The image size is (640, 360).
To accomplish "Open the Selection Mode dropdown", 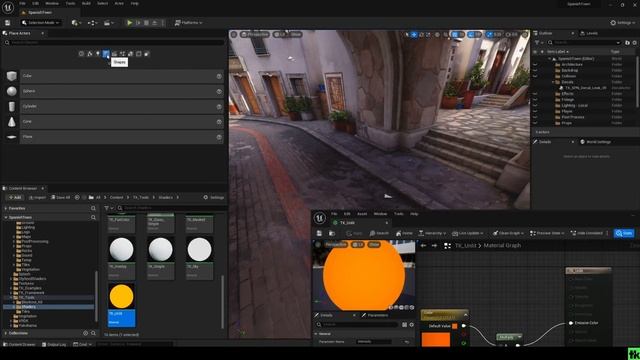I will coord(41,23).
